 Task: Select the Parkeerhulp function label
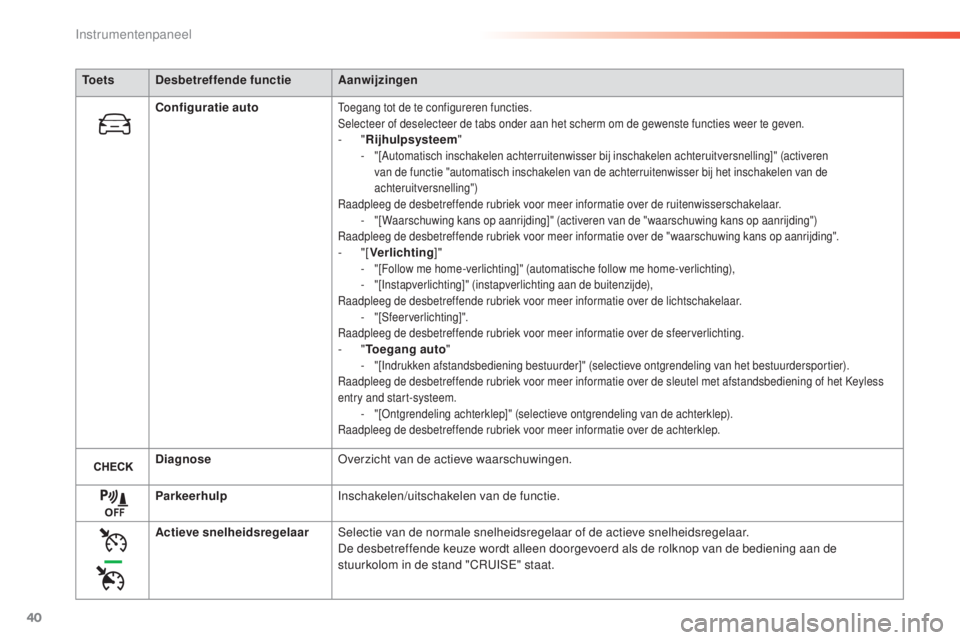click(191, 496)
